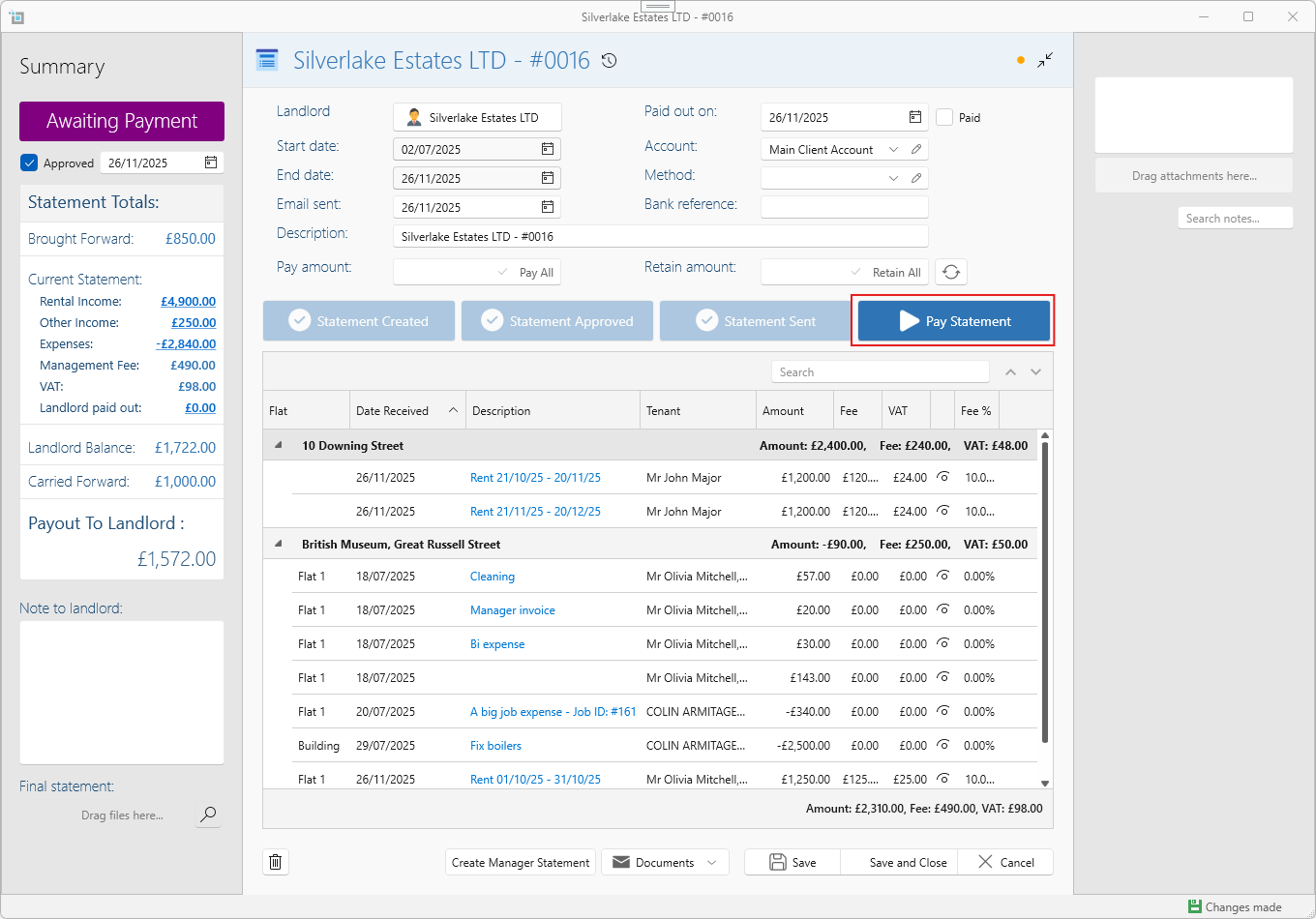Browse final statement files with magnifier icon

pyautogui.click(x=208, y=815)
